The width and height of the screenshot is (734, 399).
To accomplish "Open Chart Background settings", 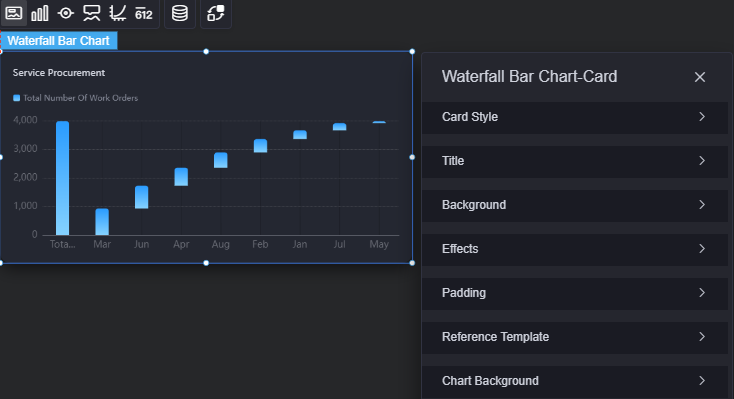I will (574, 381).
